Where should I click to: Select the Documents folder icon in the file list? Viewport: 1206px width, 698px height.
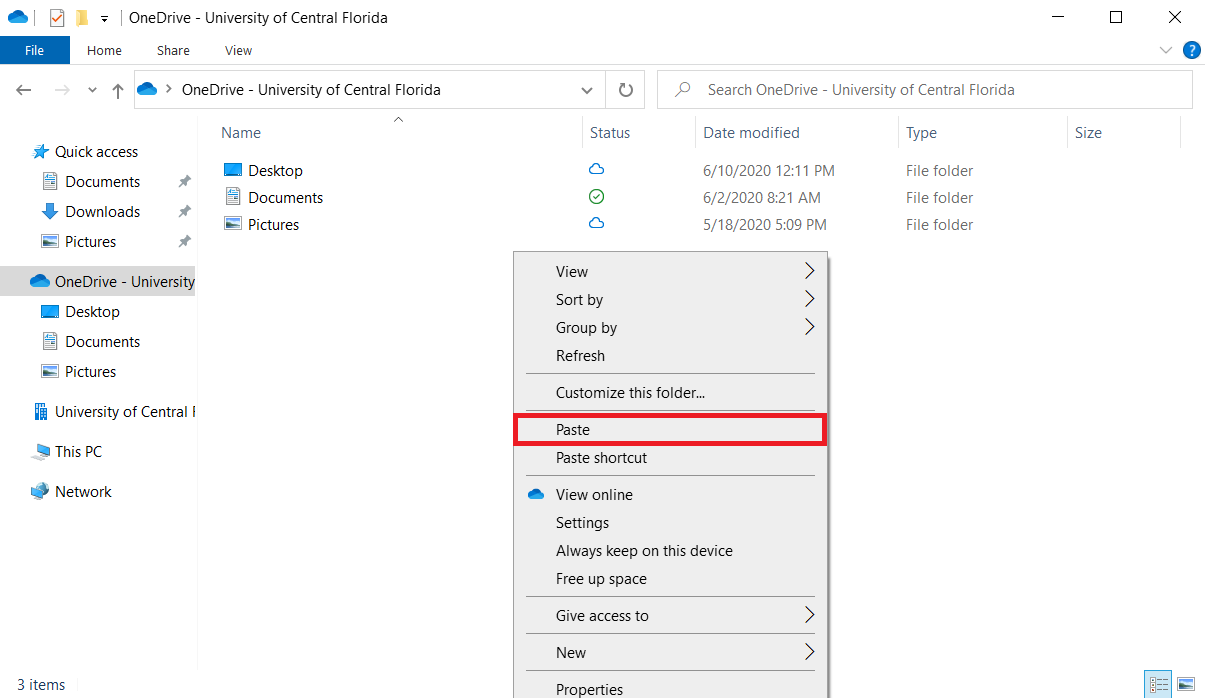233,197
